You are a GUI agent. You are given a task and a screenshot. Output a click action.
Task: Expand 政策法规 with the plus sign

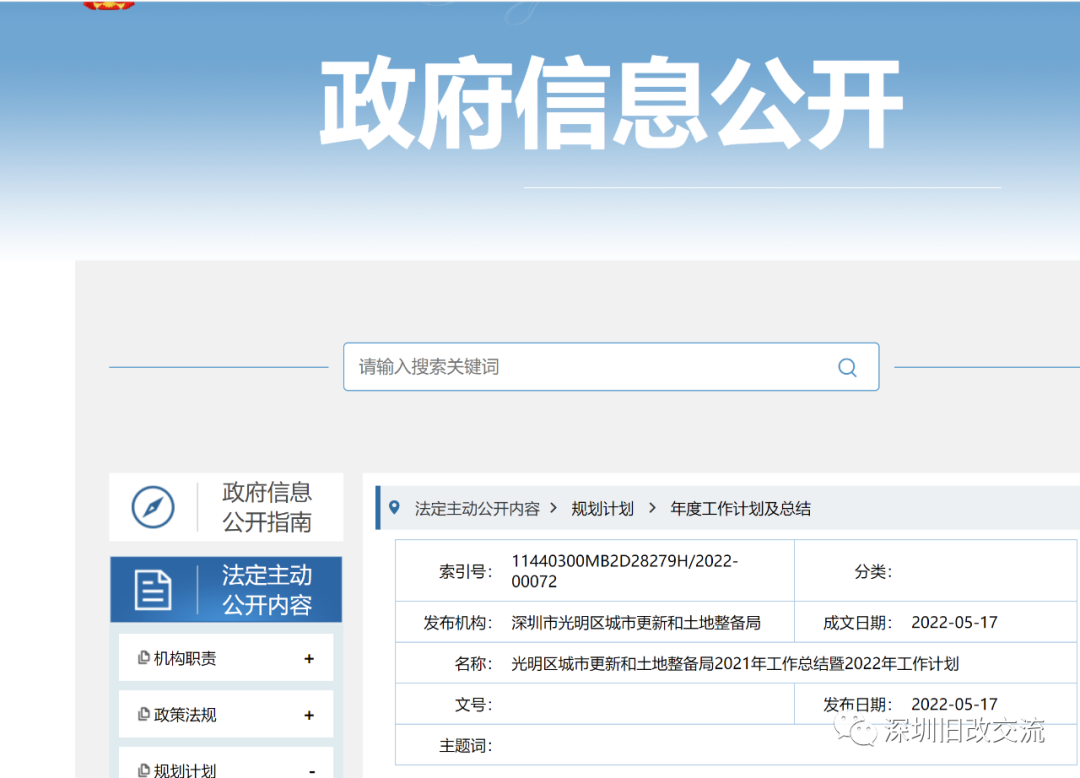coord(309,715)
